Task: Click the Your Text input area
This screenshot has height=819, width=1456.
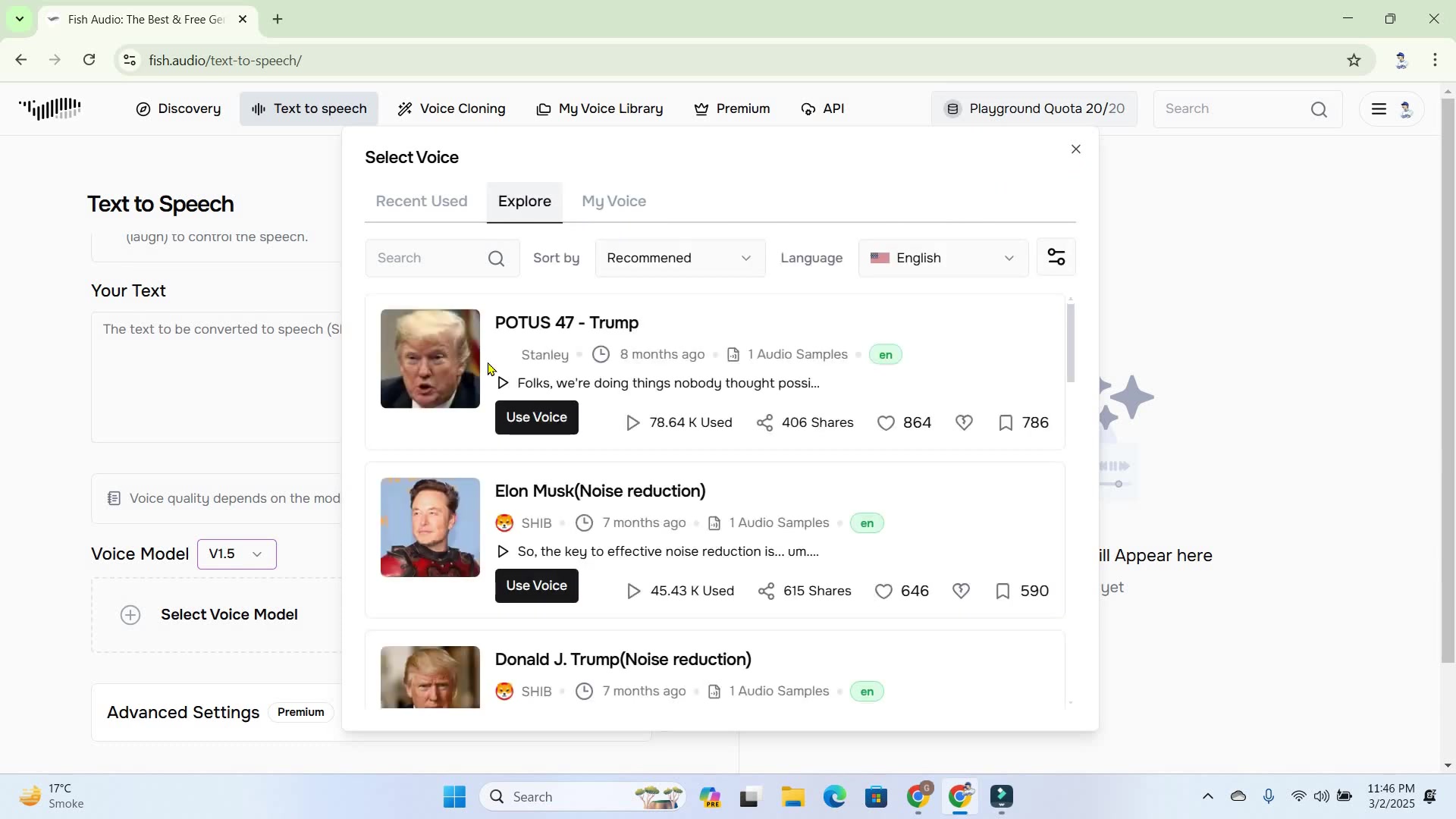Action: (x=217, y=378)
